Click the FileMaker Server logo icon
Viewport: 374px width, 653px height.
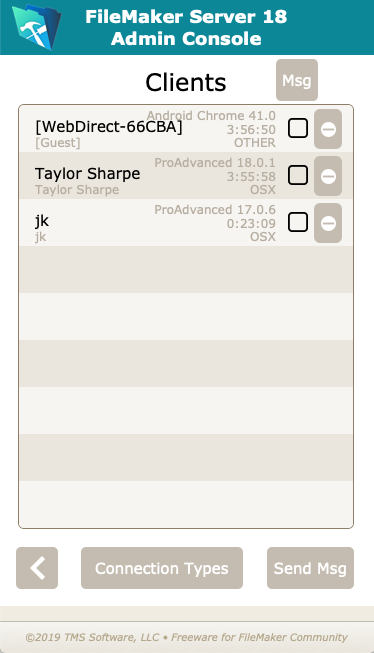click(37, 27)
